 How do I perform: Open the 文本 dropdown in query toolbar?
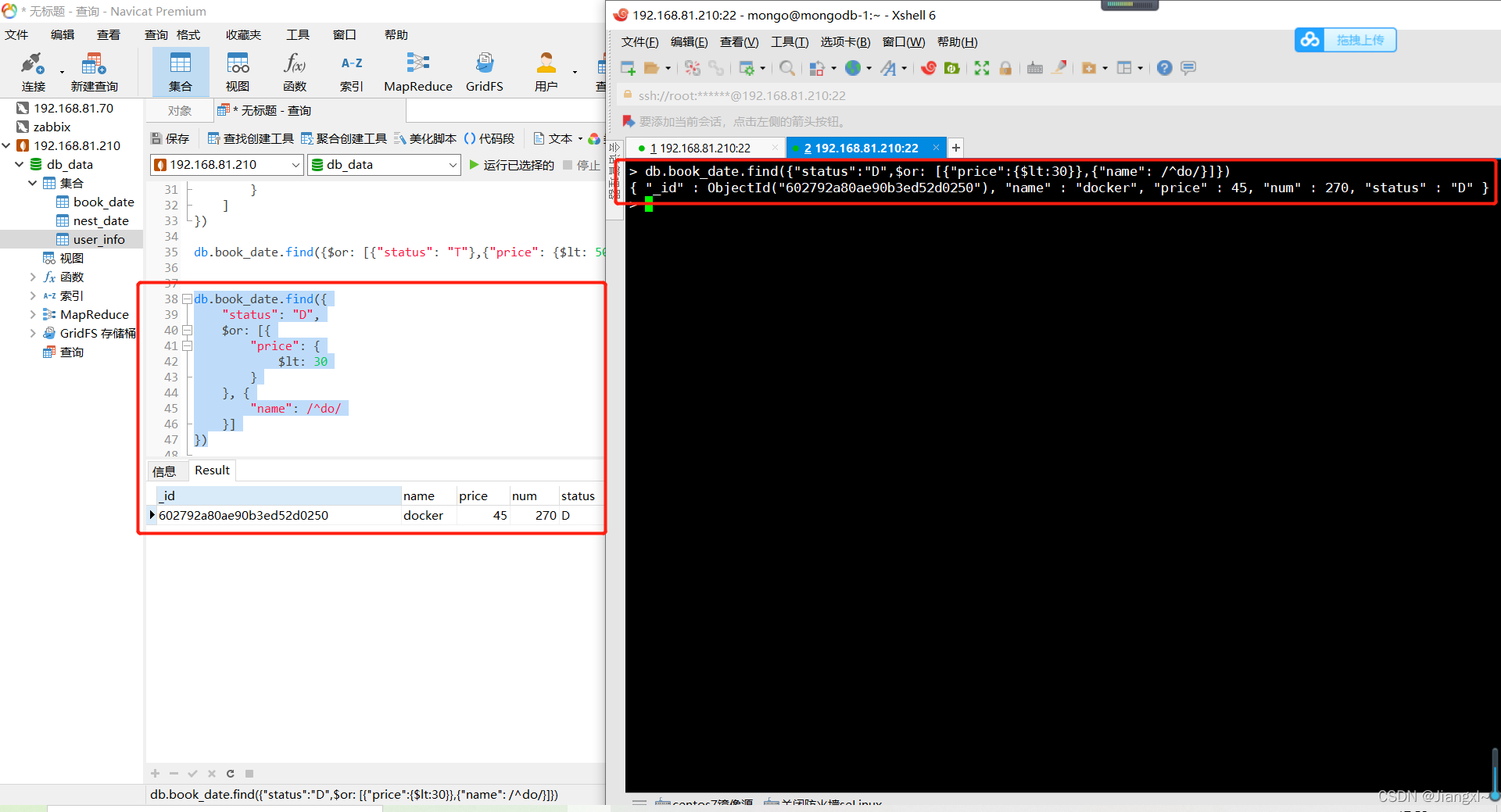pos(580,139)
